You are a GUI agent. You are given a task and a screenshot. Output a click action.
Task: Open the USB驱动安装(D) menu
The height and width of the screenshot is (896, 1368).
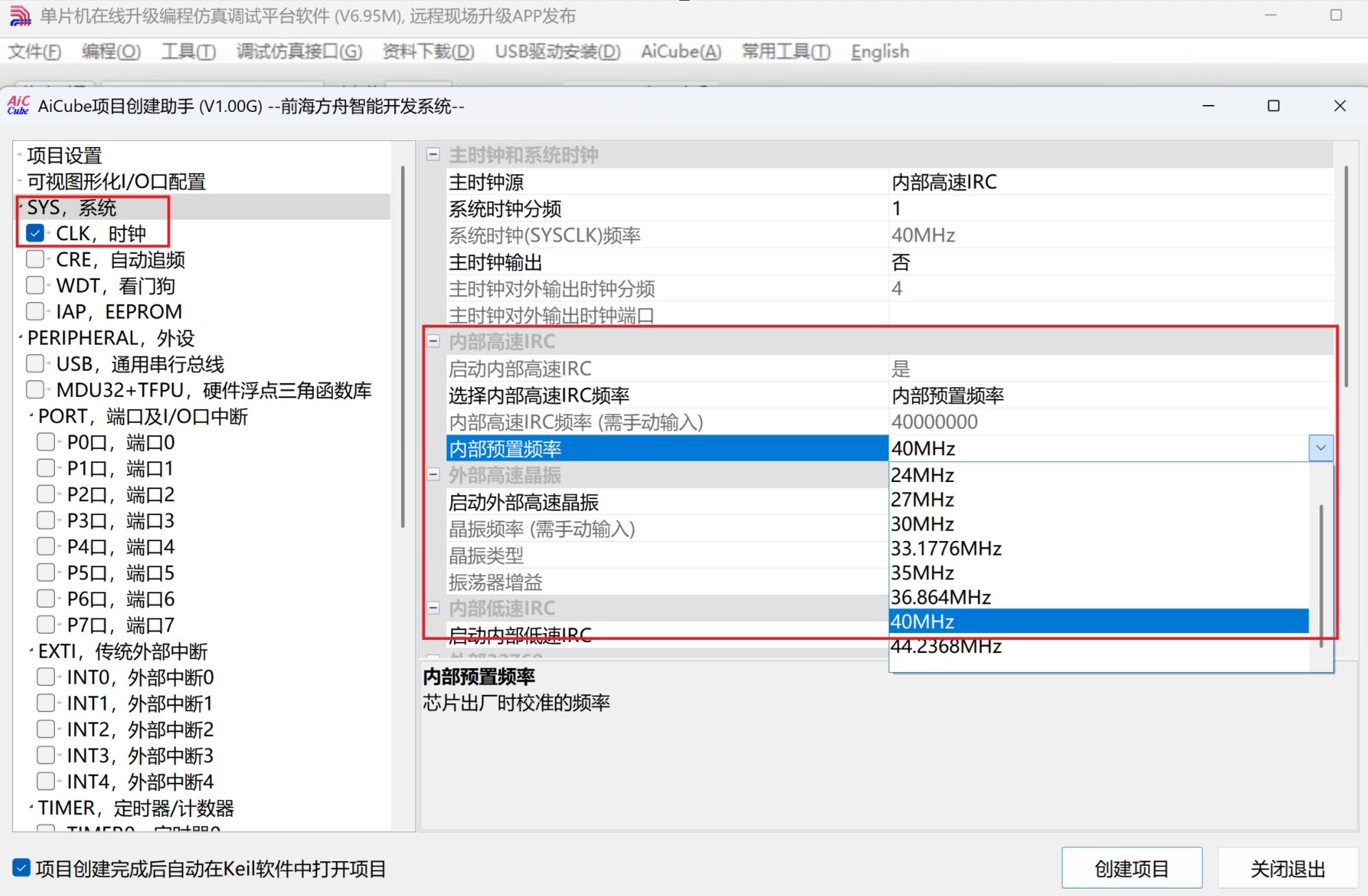(x=558, y=51)
